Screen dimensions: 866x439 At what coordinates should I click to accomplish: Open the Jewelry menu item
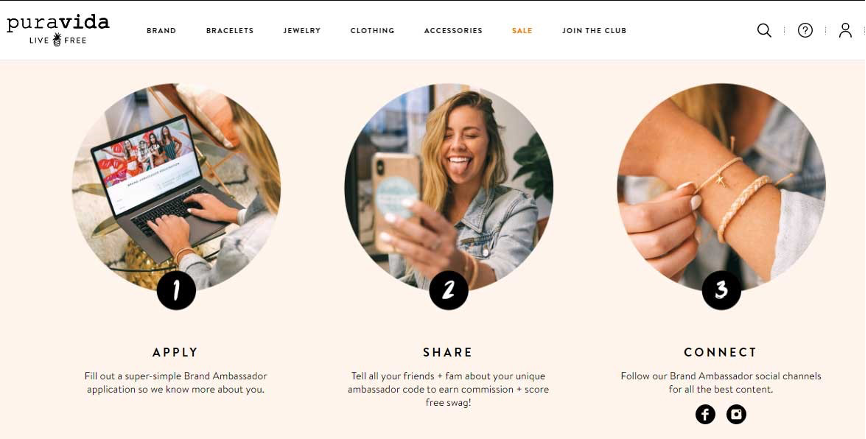302,30
